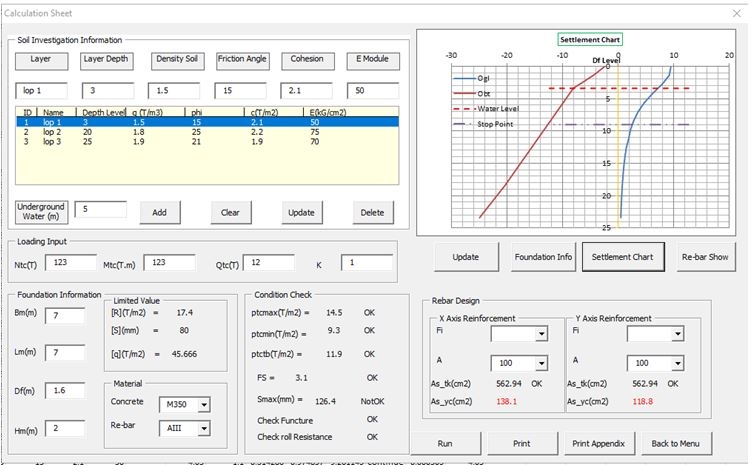Open the Y Axis A dropdown
This screenshot has height=465, width=751.
click(x=677, y=363)
